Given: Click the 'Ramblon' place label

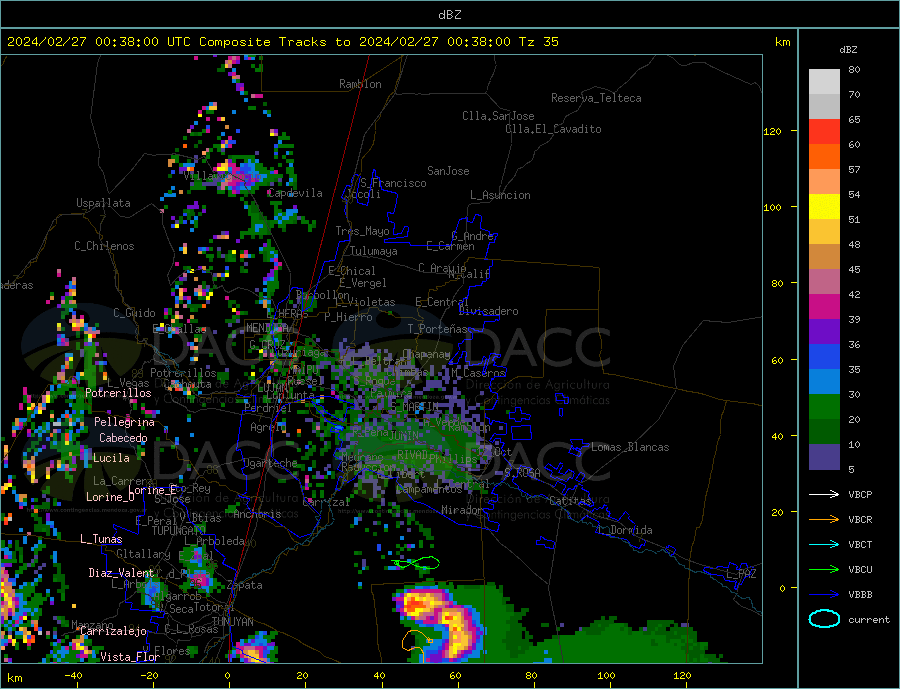Looking at the screenshot, I should click(360, 84).
